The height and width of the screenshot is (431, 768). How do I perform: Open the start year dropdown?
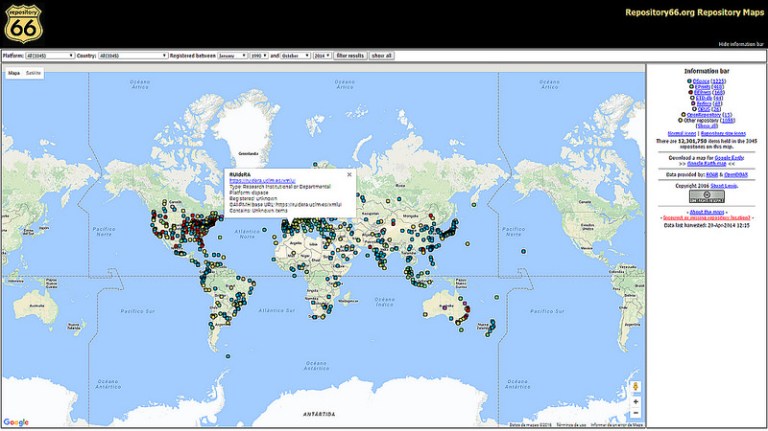(259, 56)
